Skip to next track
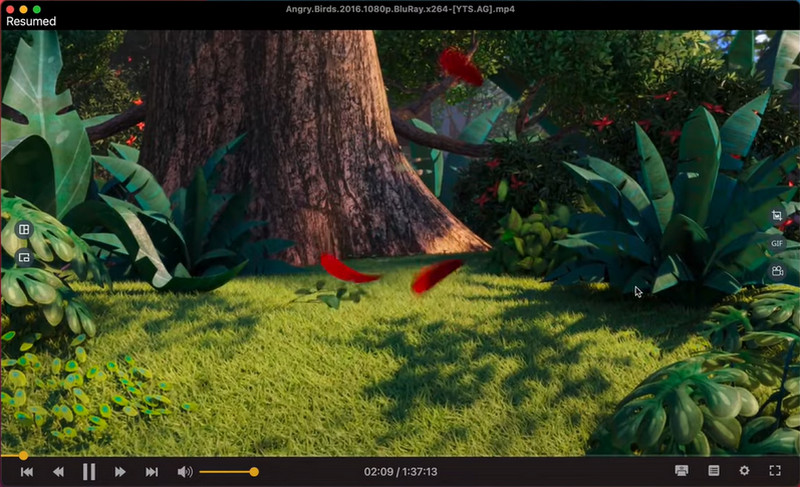Image resolution: width=800 pixels, height=487 pixels. point(152,472)
